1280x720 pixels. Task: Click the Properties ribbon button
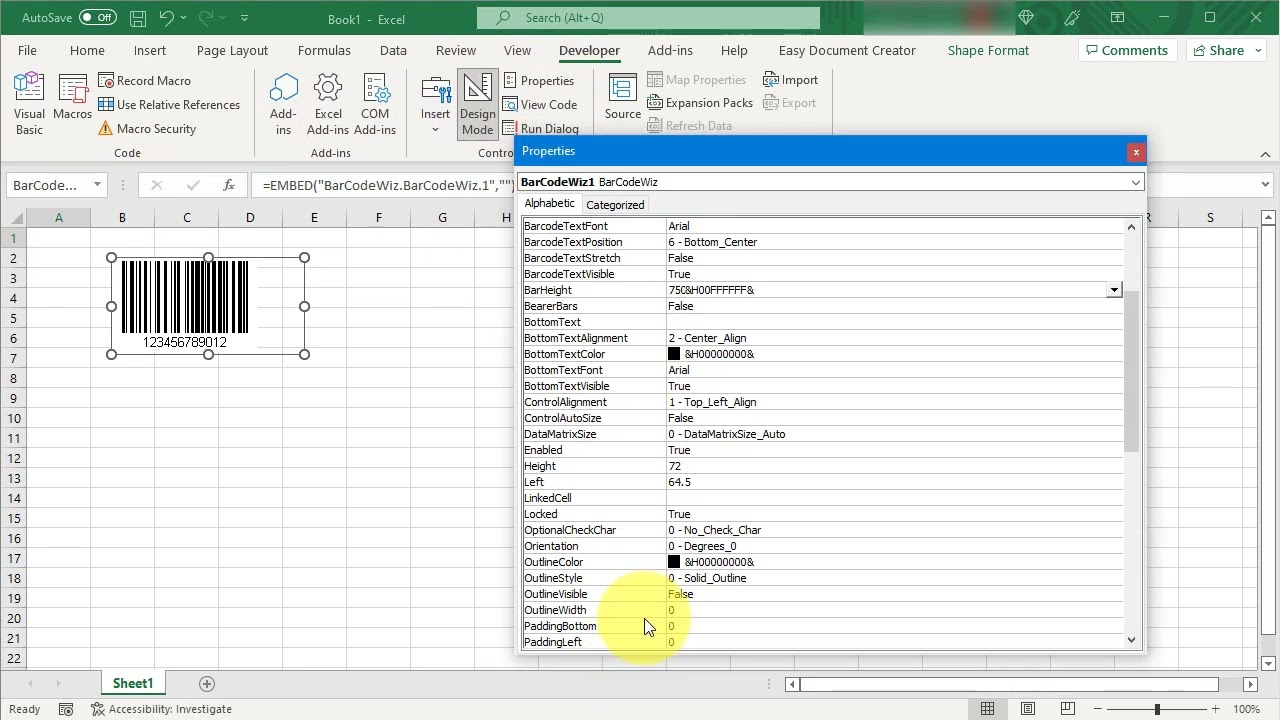coord(539,80)
